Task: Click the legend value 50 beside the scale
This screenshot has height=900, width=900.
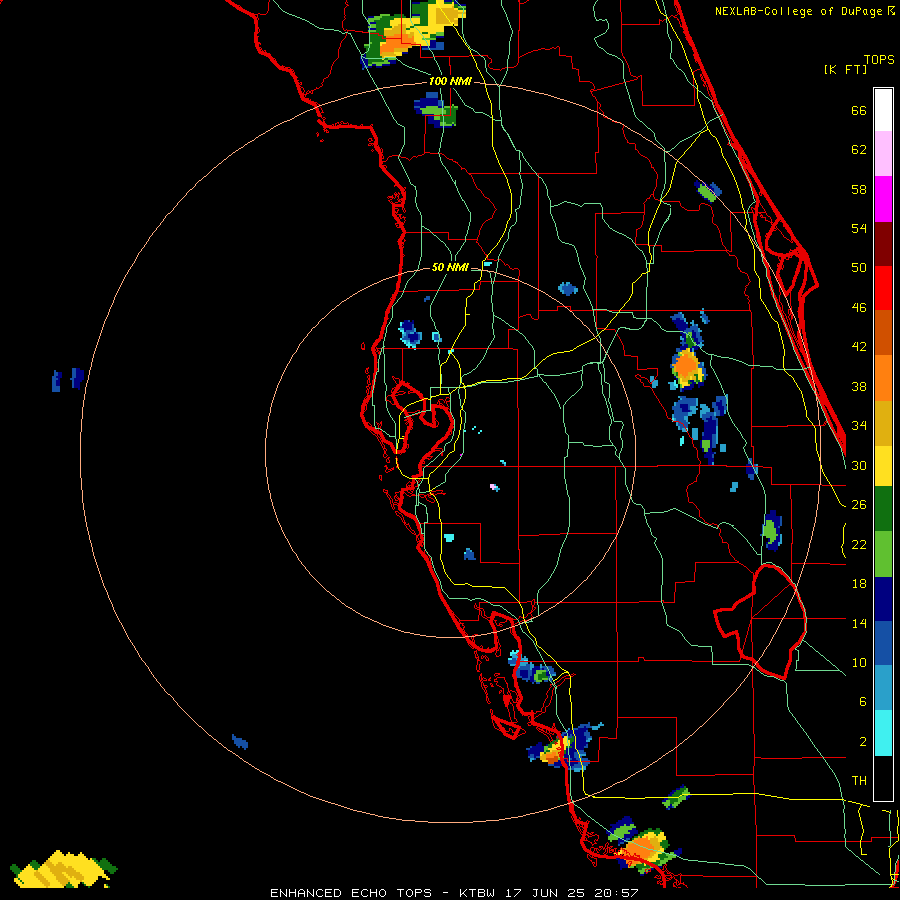Action: click(x=859, y=268)
